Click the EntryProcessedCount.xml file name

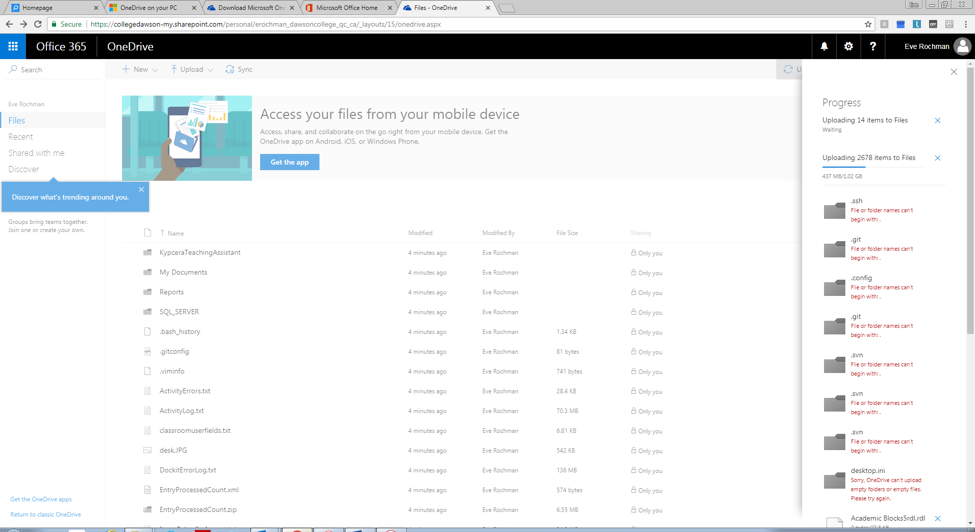199,490
